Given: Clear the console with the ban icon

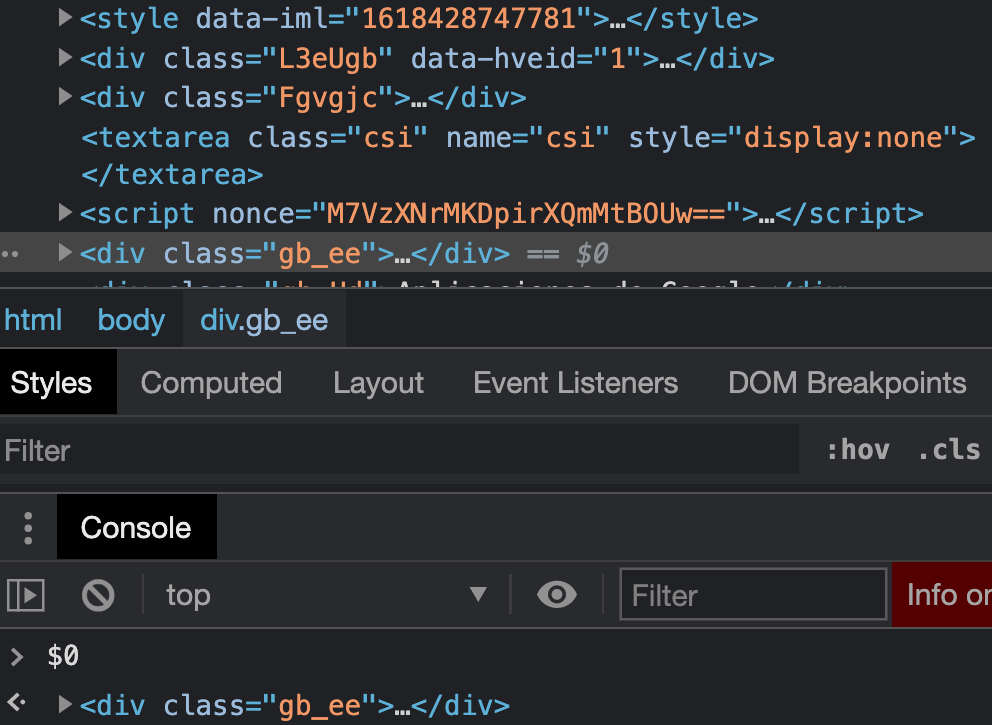Looking at the screenshot, I should [98, 595].
